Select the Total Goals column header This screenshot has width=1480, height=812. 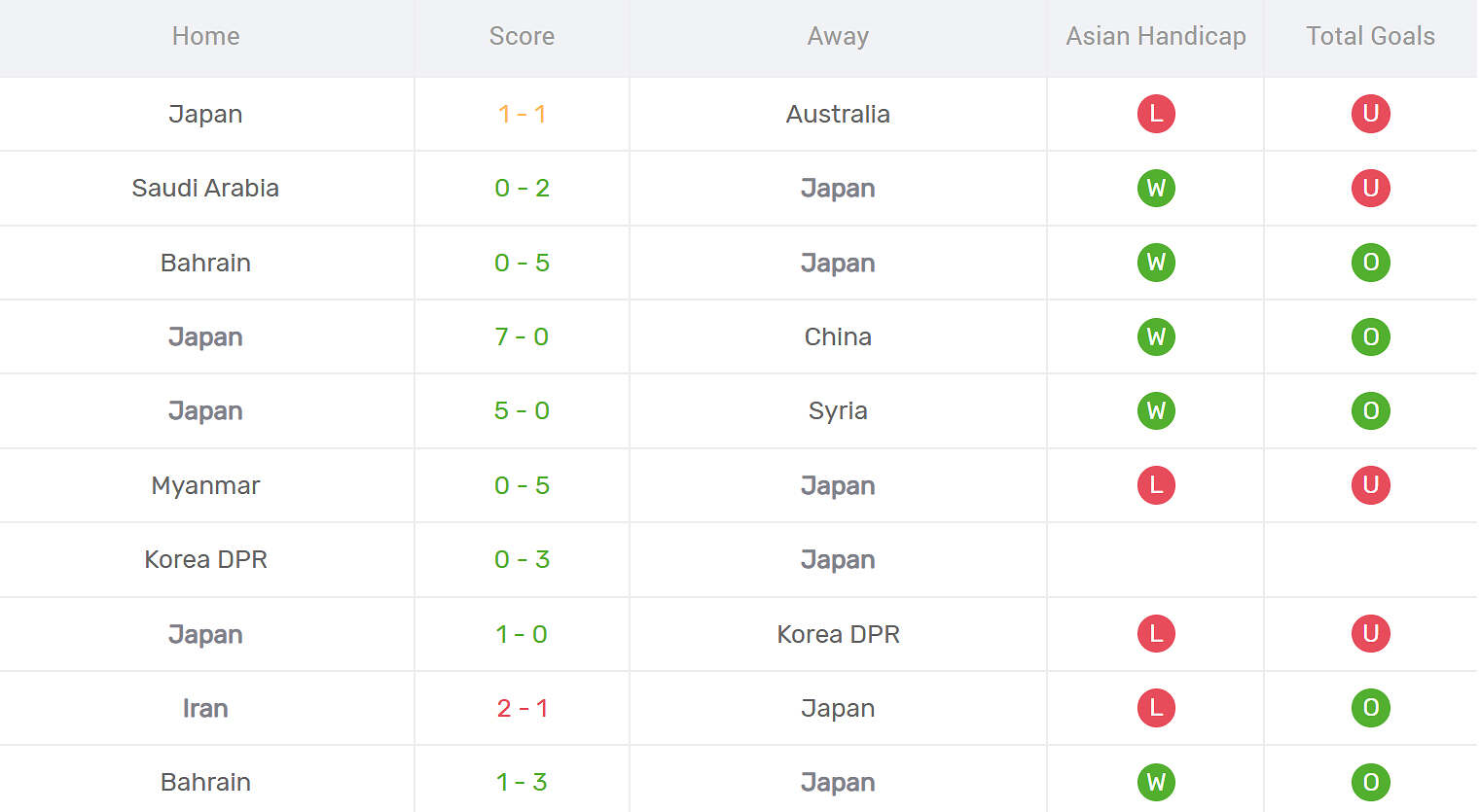[1370, 36]
